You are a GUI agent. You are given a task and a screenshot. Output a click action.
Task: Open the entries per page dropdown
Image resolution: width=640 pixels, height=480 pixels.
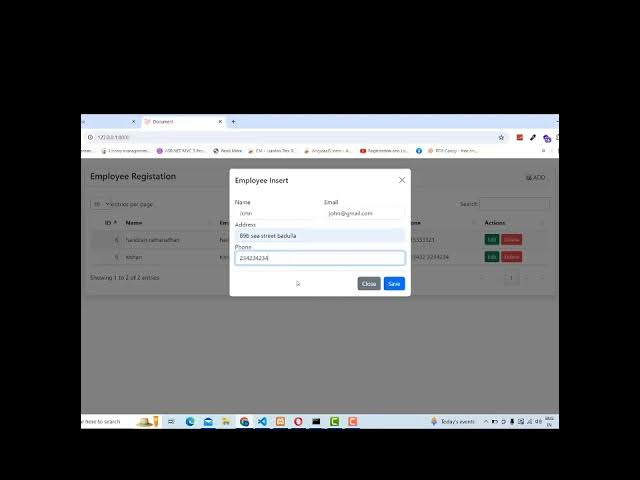(99, 204)
